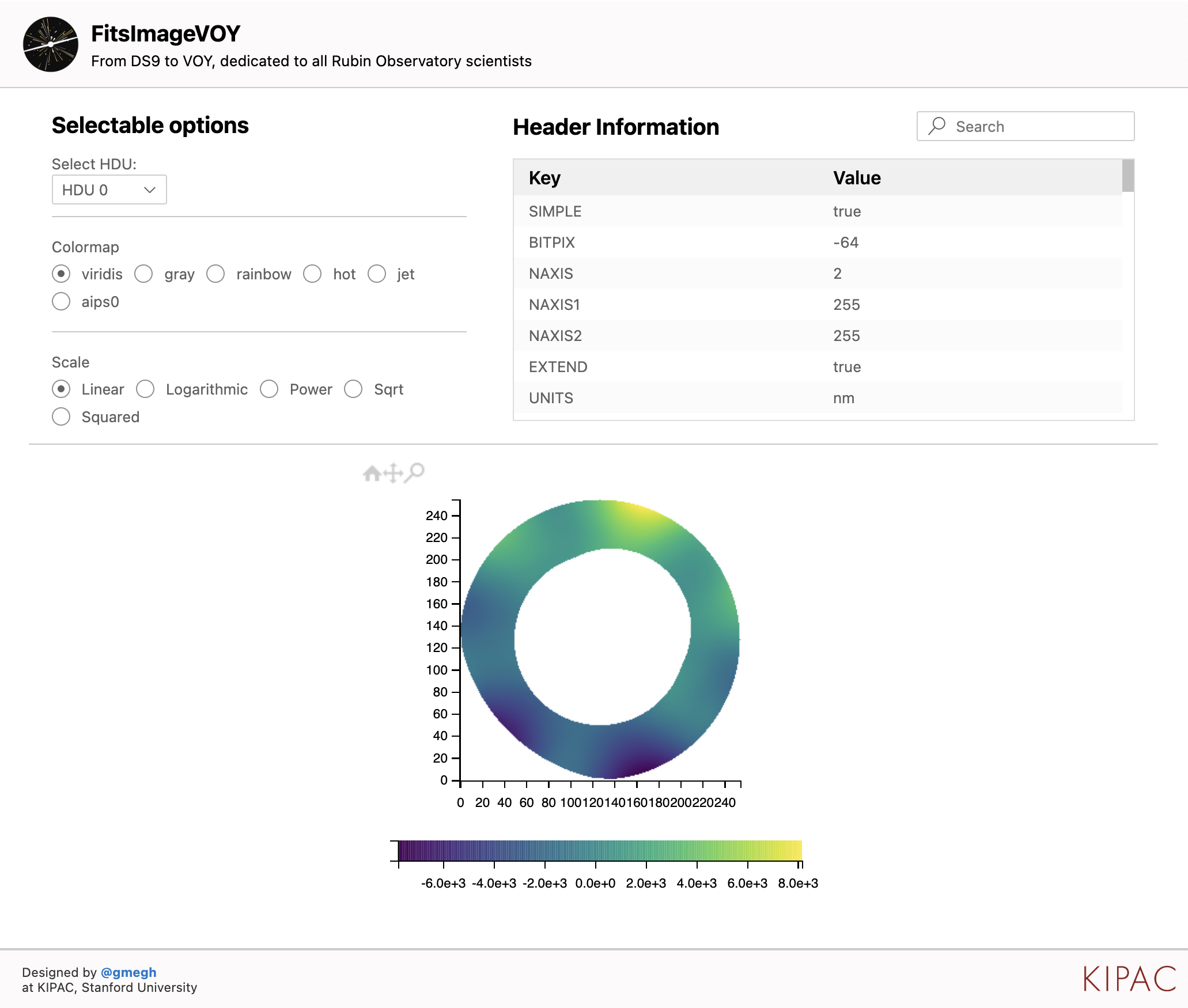Screen dimensions: 1188x1008
Task: Select the UNITS key cell
Action: tap(551, 398)
